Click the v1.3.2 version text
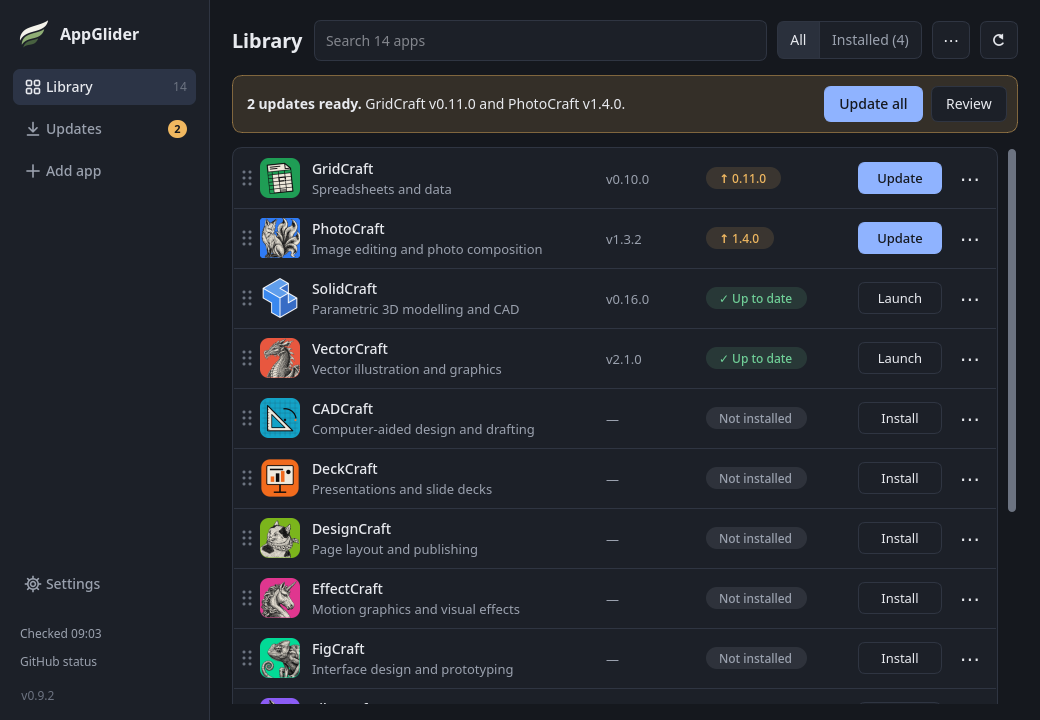 (623, 239)
